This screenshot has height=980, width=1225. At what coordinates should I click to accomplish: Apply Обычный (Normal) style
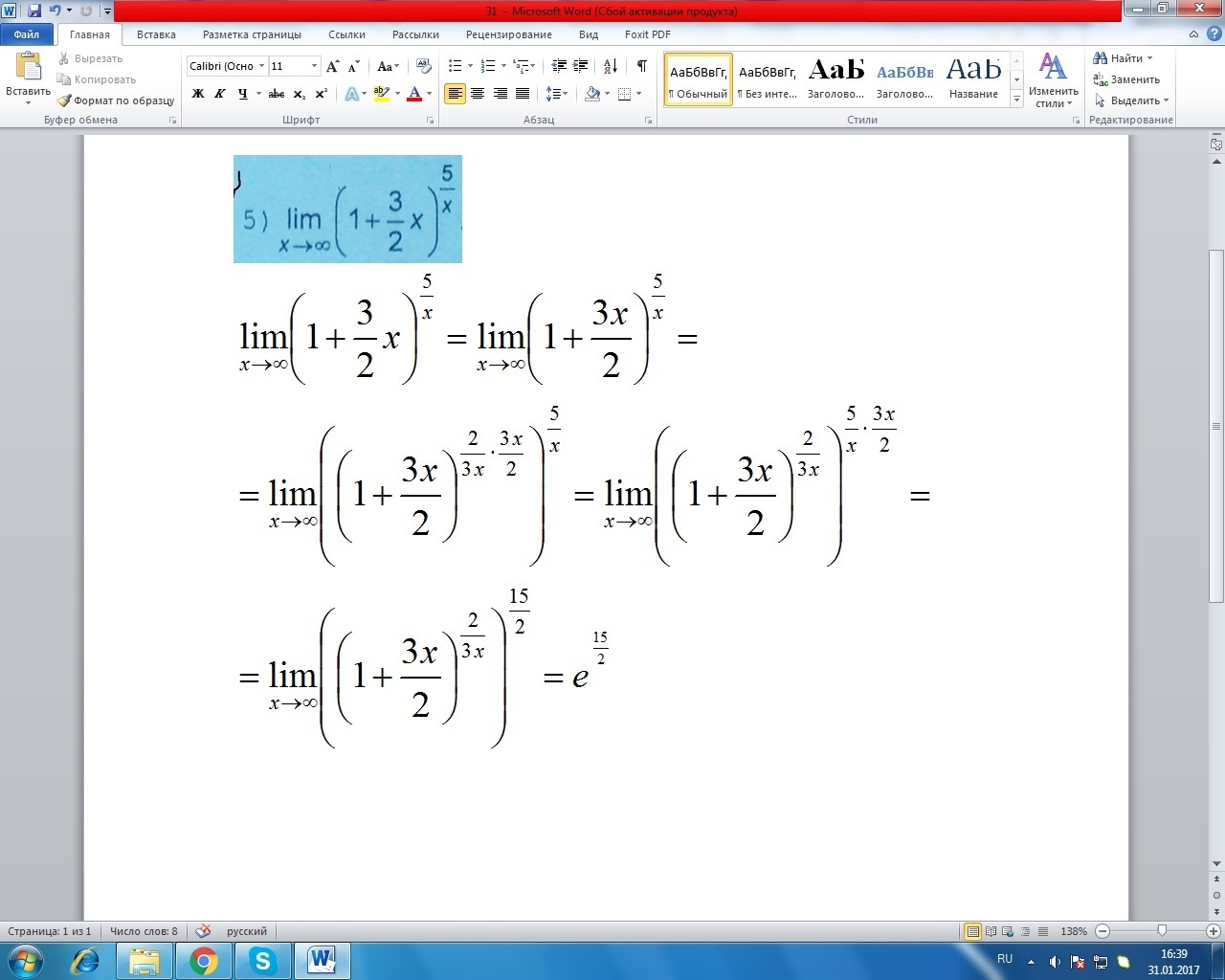click(x=699, y=79)
